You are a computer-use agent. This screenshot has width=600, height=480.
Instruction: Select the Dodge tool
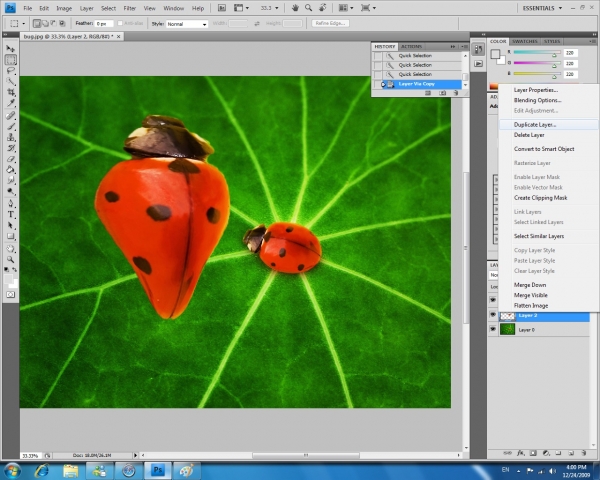click(x=11, y=191)
